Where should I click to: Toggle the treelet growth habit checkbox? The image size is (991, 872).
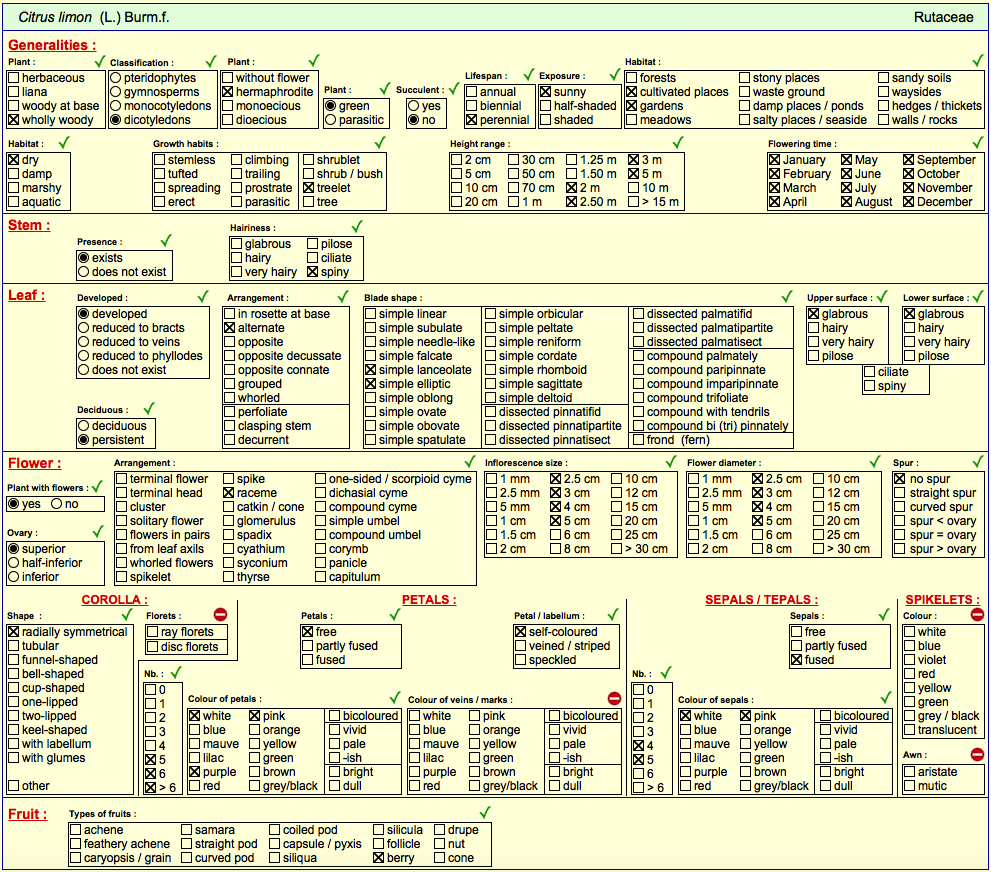[308, 188]
